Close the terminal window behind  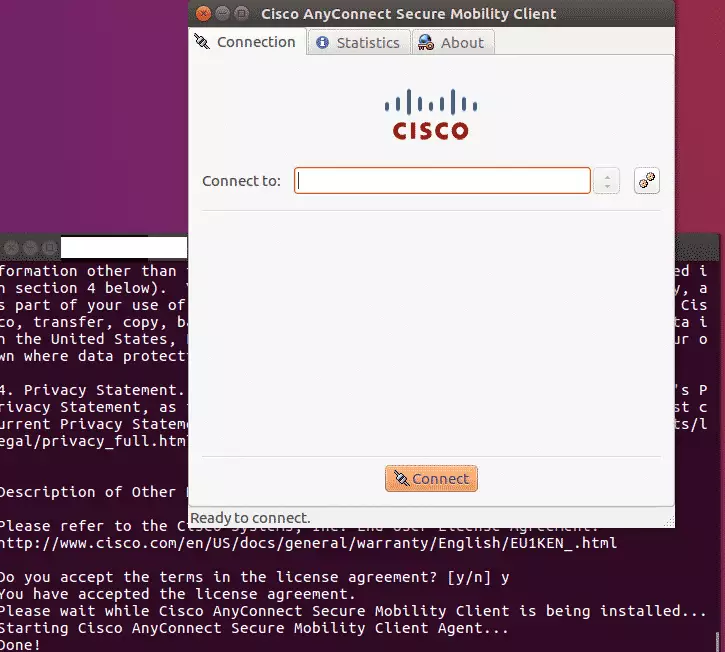(x=11, y=248)
